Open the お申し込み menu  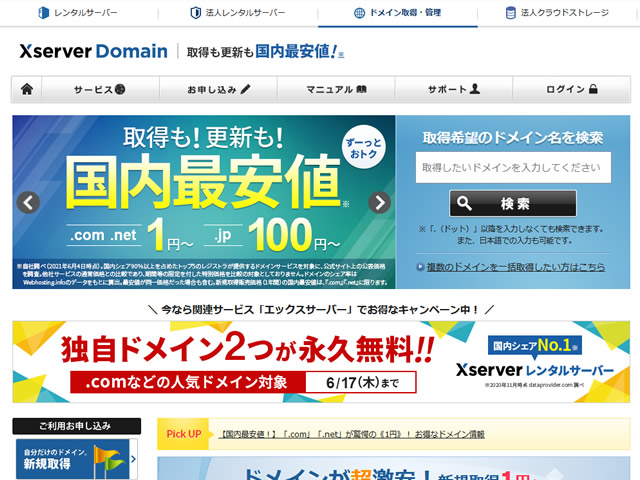pos(218,89)
